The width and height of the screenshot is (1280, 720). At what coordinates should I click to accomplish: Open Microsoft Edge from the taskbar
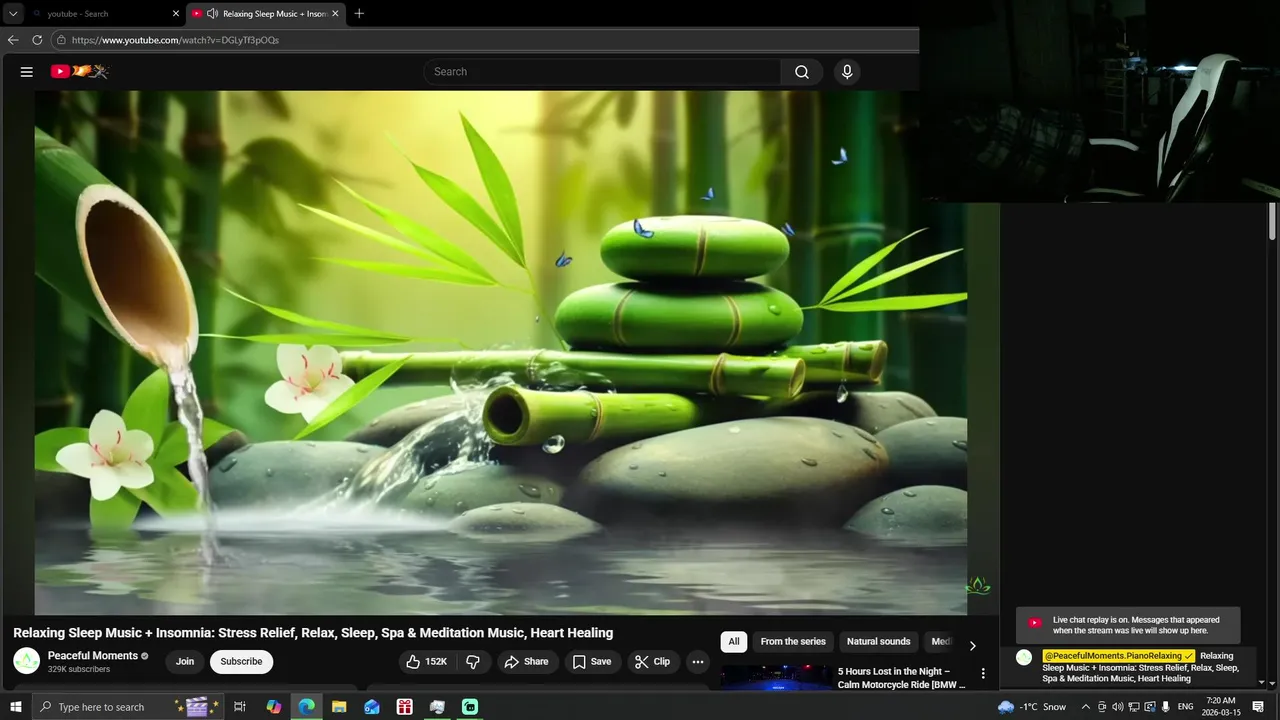307,707
